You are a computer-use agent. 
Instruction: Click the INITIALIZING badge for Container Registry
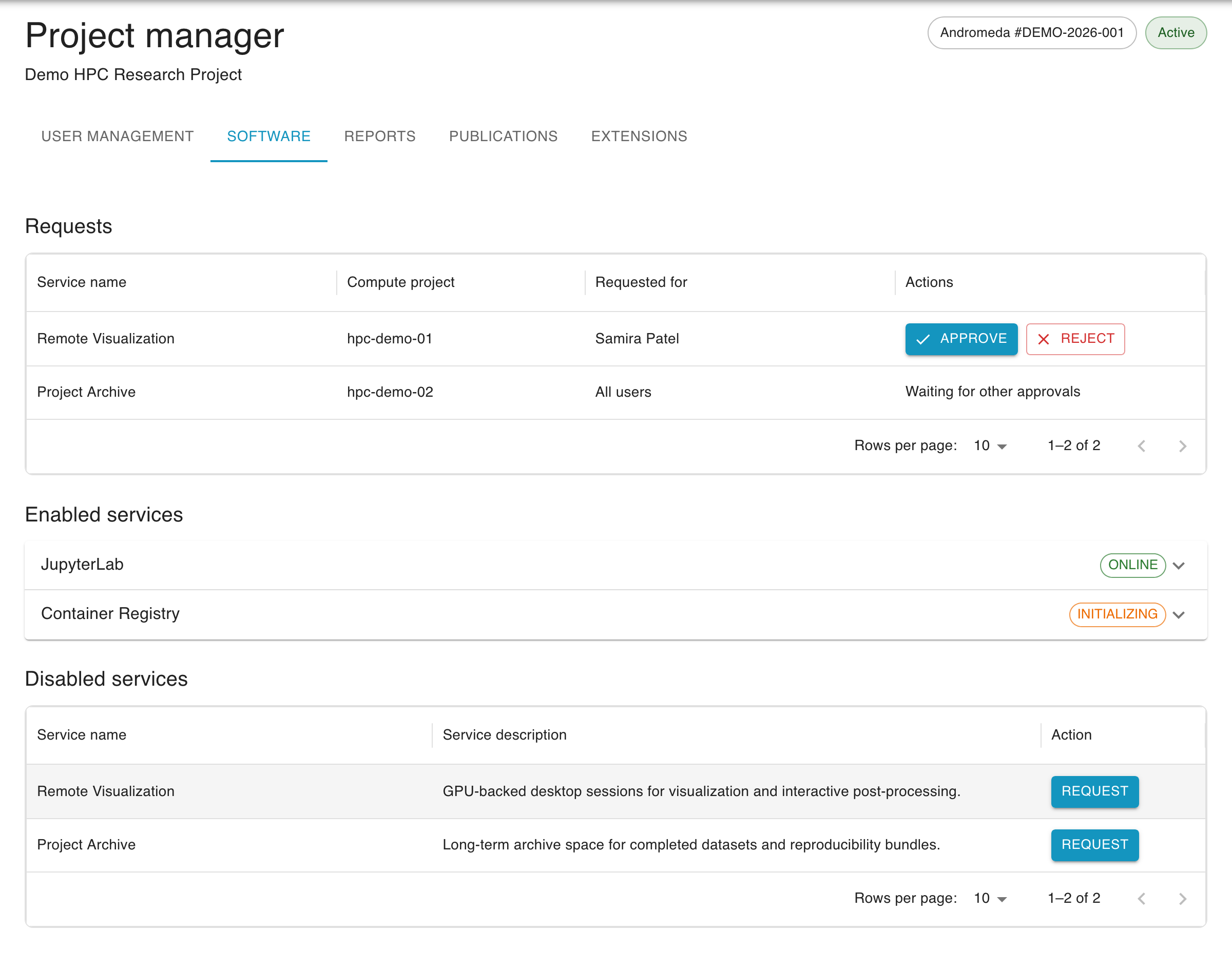(1117, 614)
